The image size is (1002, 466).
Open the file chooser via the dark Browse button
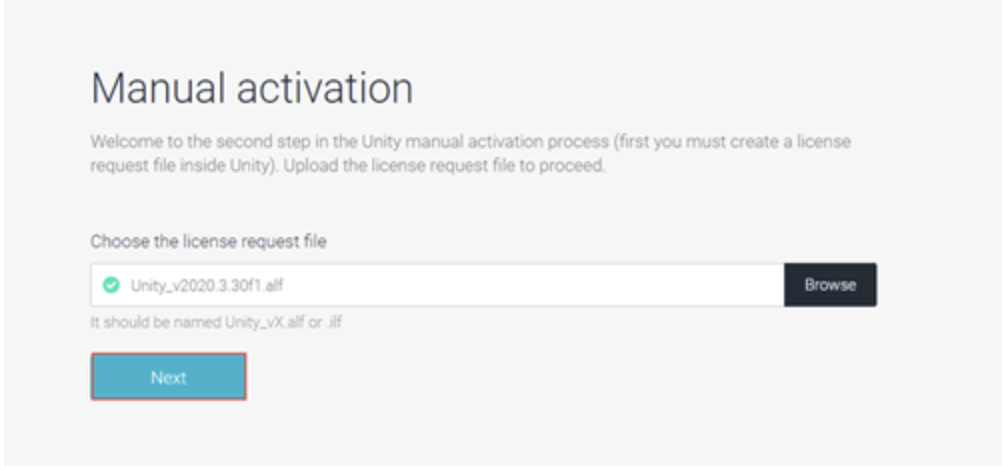[x=830, y=284]
